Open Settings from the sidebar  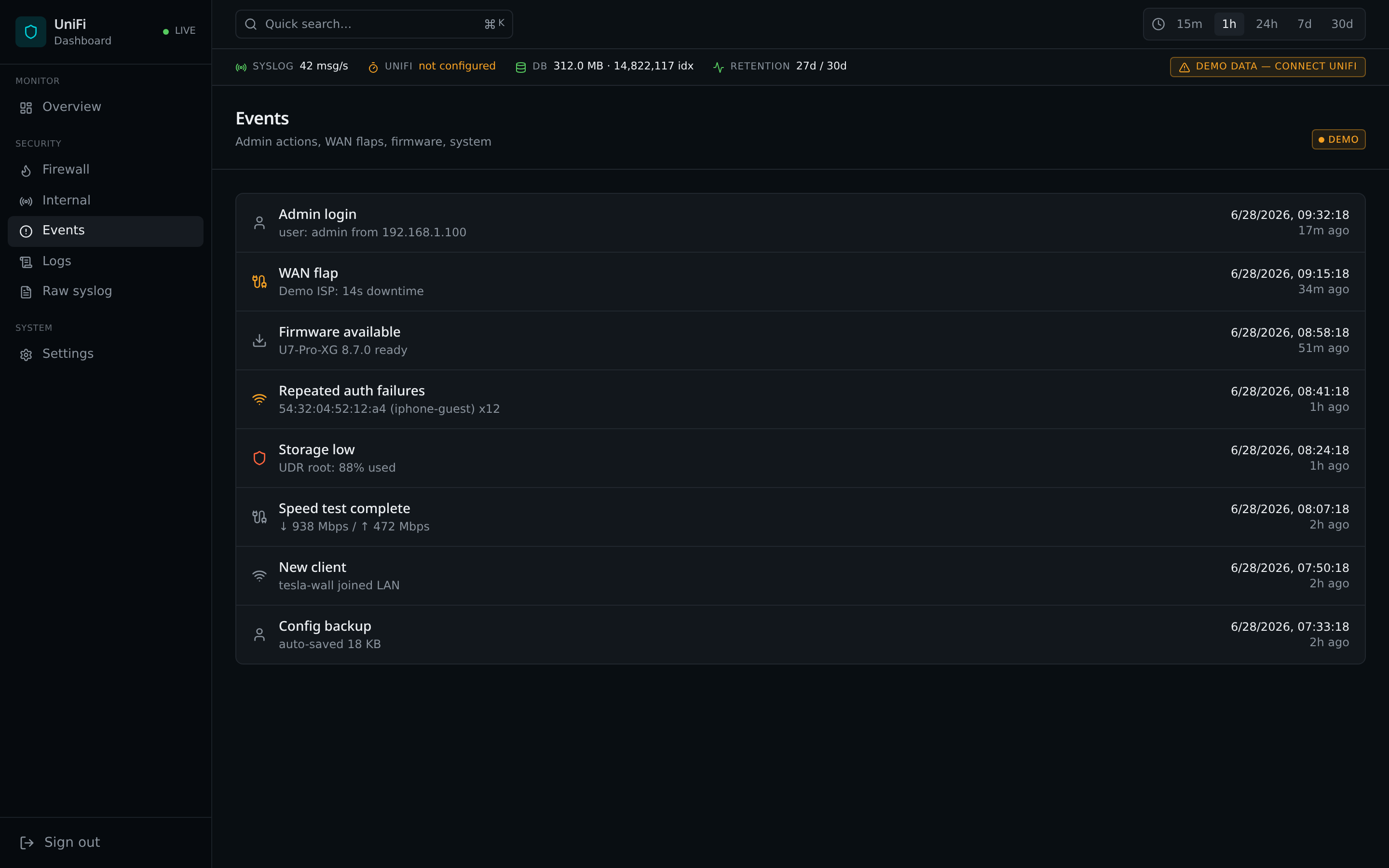[106, 354]
